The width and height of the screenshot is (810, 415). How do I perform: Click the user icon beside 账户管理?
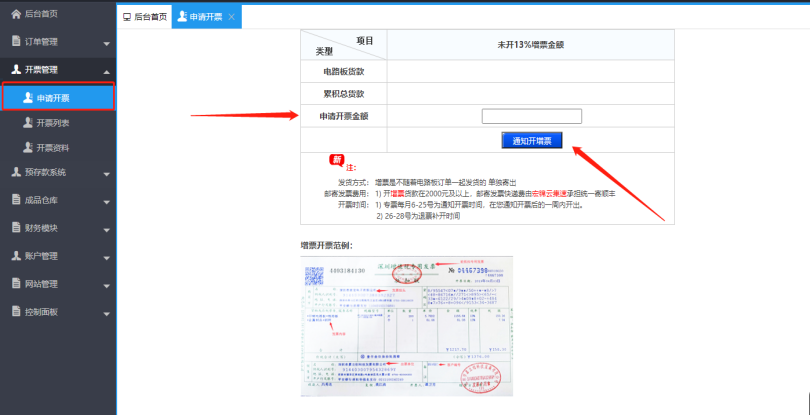pos(16,256)
